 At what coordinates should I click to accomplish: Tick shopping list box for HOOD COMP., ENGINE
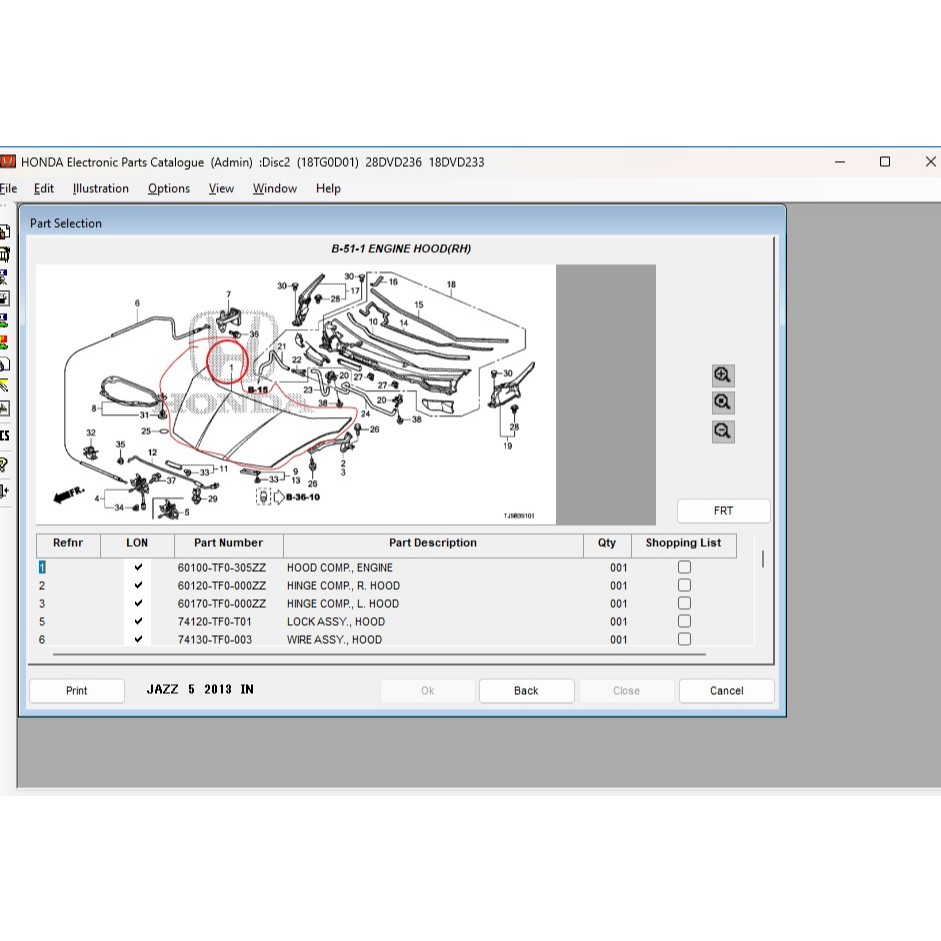684,567
